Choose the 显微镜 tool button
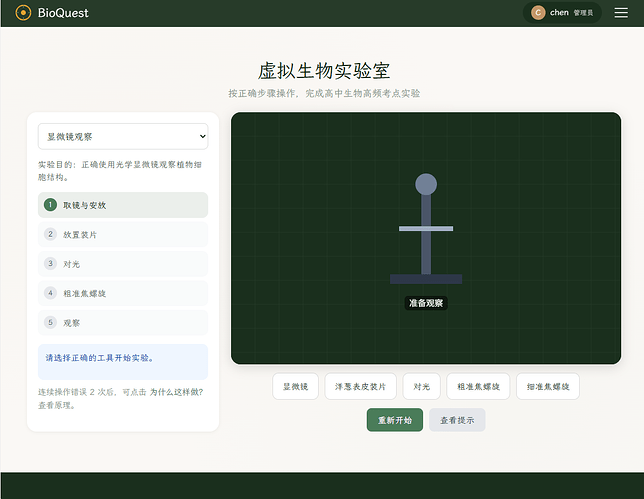The height and width of the screenshot is (499, 644). click(x=295, y=386)
